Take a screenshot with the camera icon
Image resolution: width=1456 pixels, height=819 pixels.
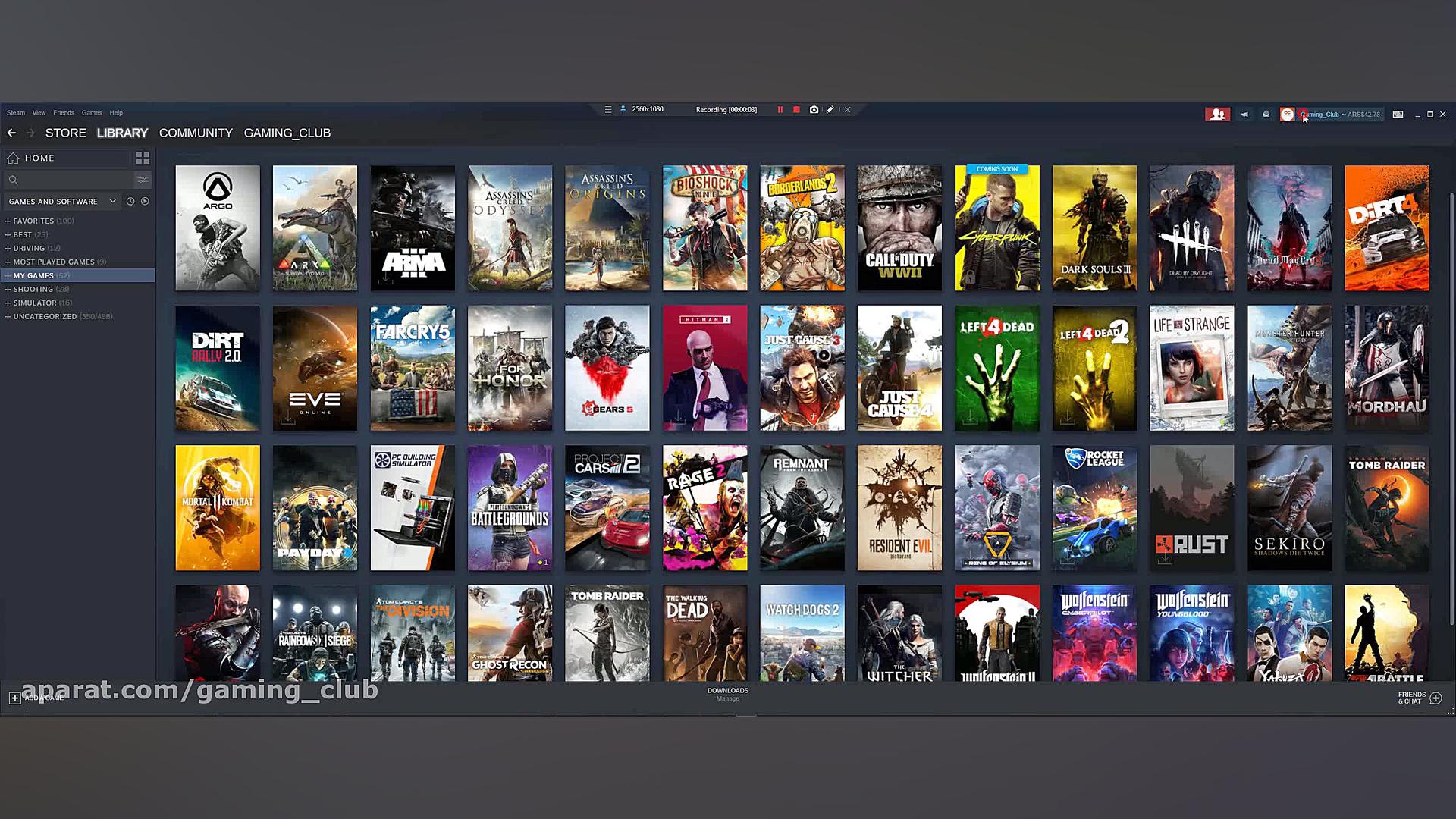point(814,110)
